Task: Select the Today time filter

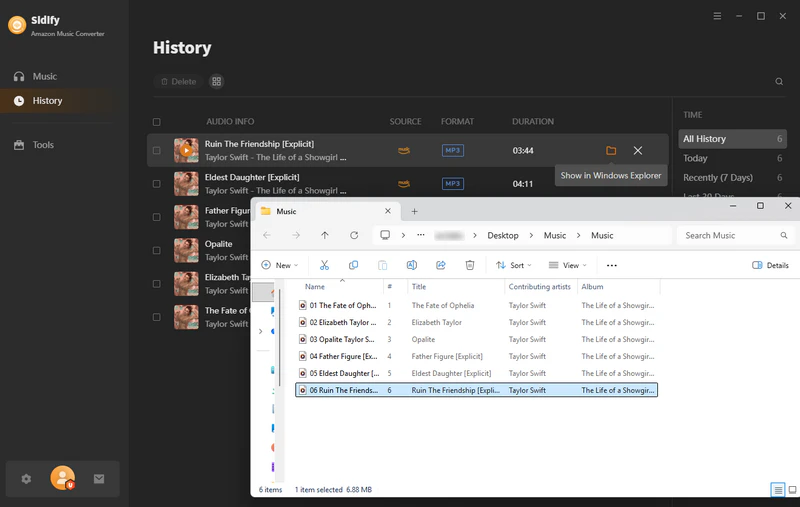Action: 695,158
